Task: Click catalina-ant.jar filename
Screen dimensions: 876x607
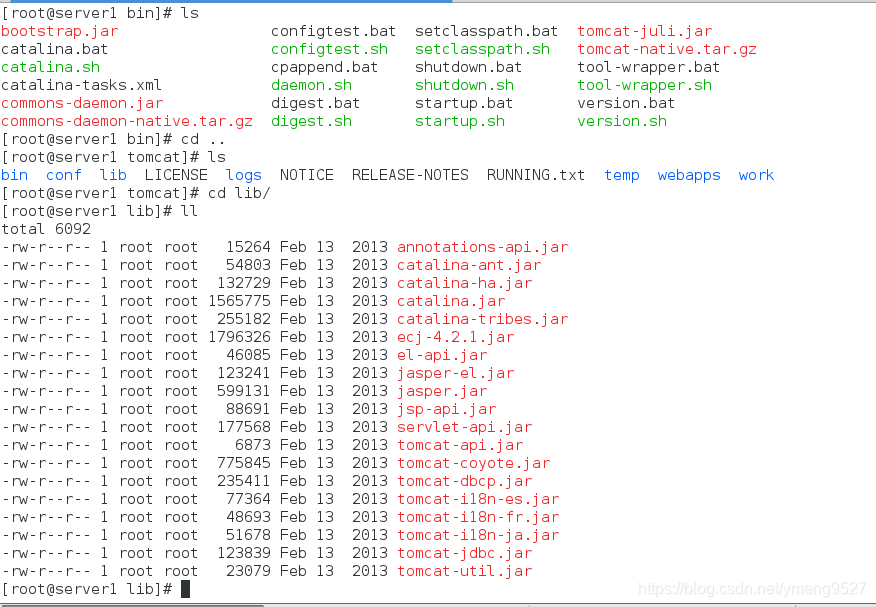Action: [x=469, y=265]
